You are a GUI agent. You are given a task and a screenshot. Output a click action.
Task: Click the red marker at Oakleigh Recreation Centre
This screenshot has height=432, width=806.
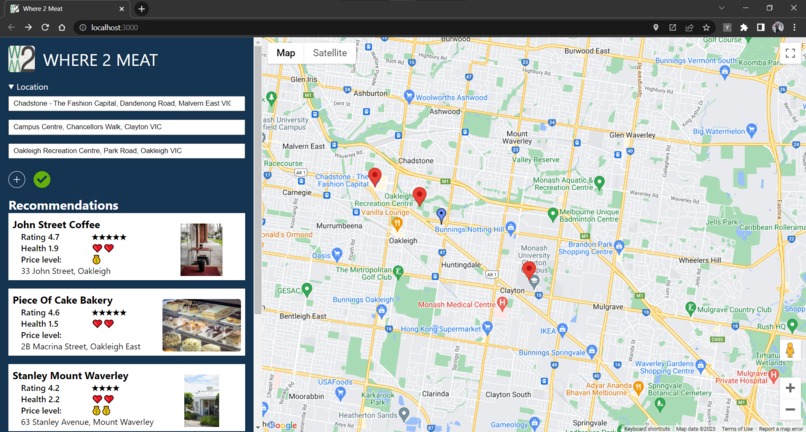click(419, 196)
